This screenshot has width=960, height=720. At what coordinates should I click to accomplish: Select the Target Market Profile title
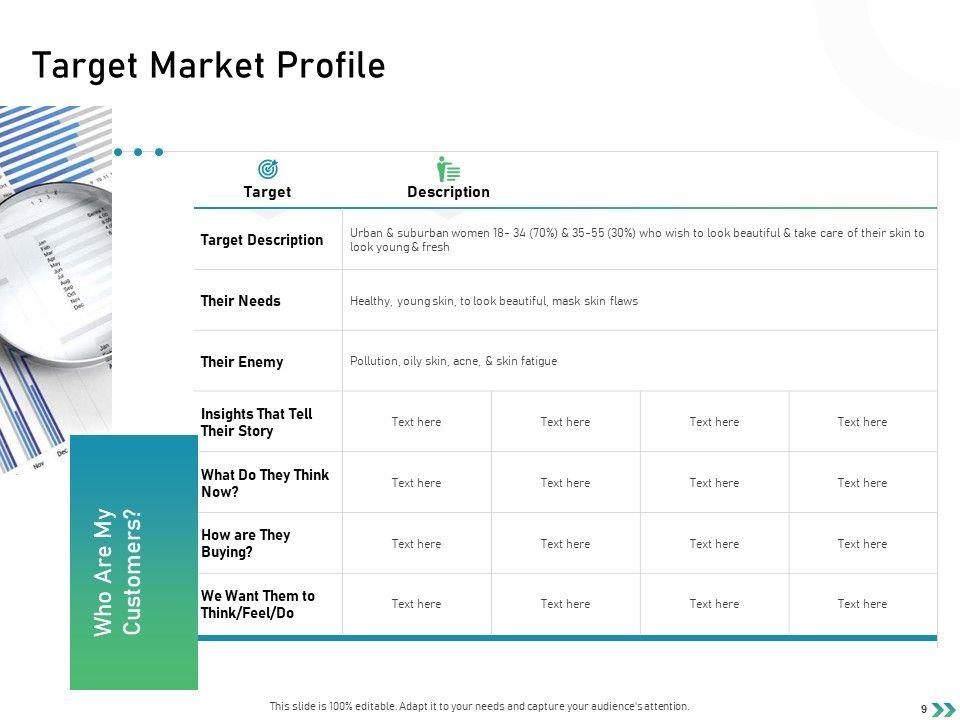(209, 65)
